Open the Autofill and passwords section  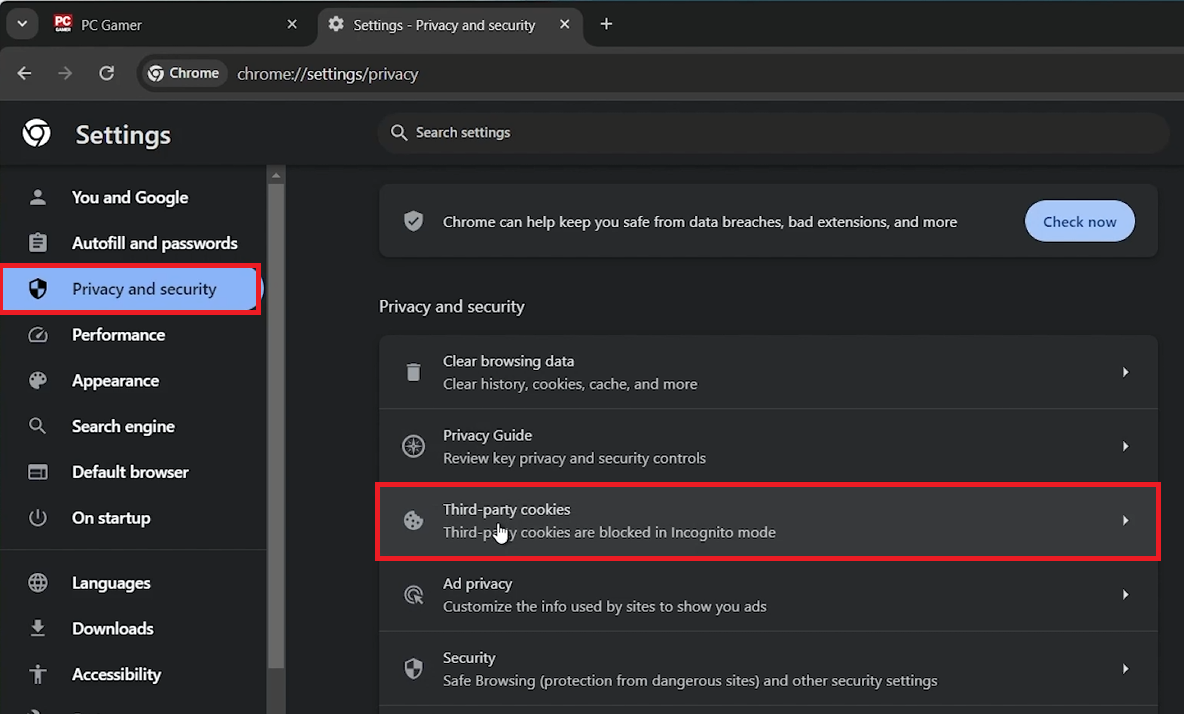pyautogui.click(x=154, y=243)
